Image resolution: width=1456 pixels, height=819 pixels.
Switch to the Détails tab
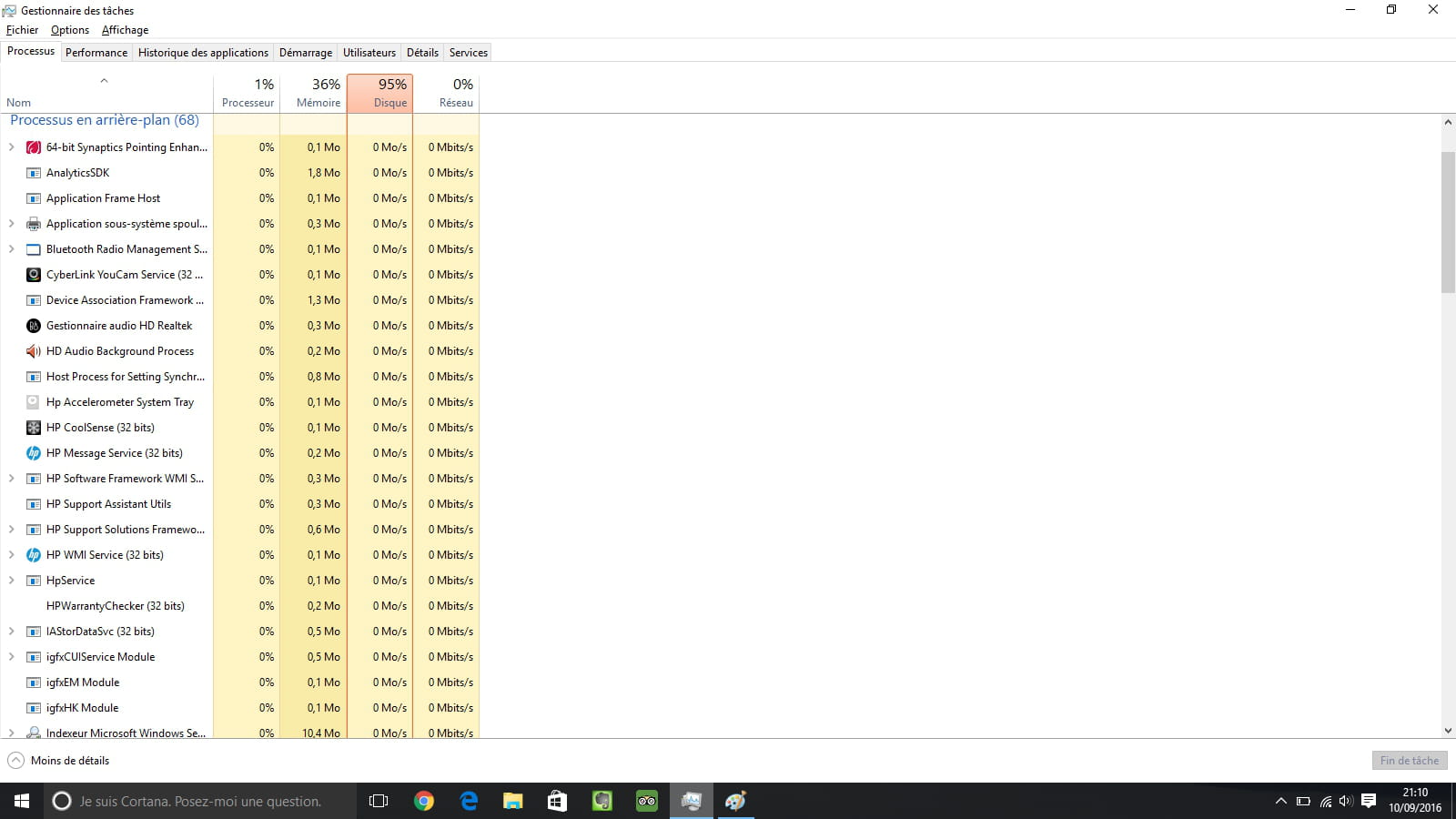422,53
